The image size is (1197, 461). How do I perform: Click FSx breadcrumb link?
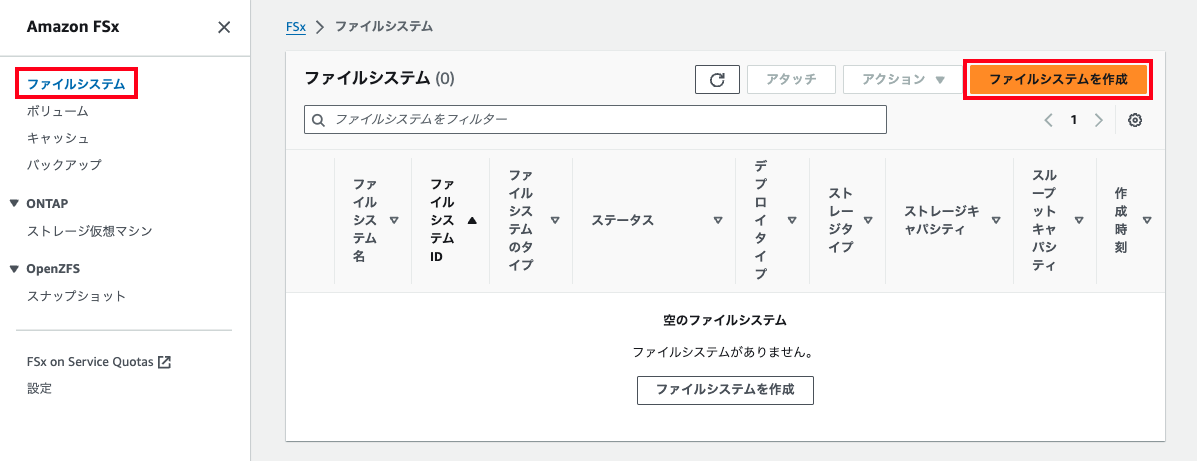(x=295, y=27)
